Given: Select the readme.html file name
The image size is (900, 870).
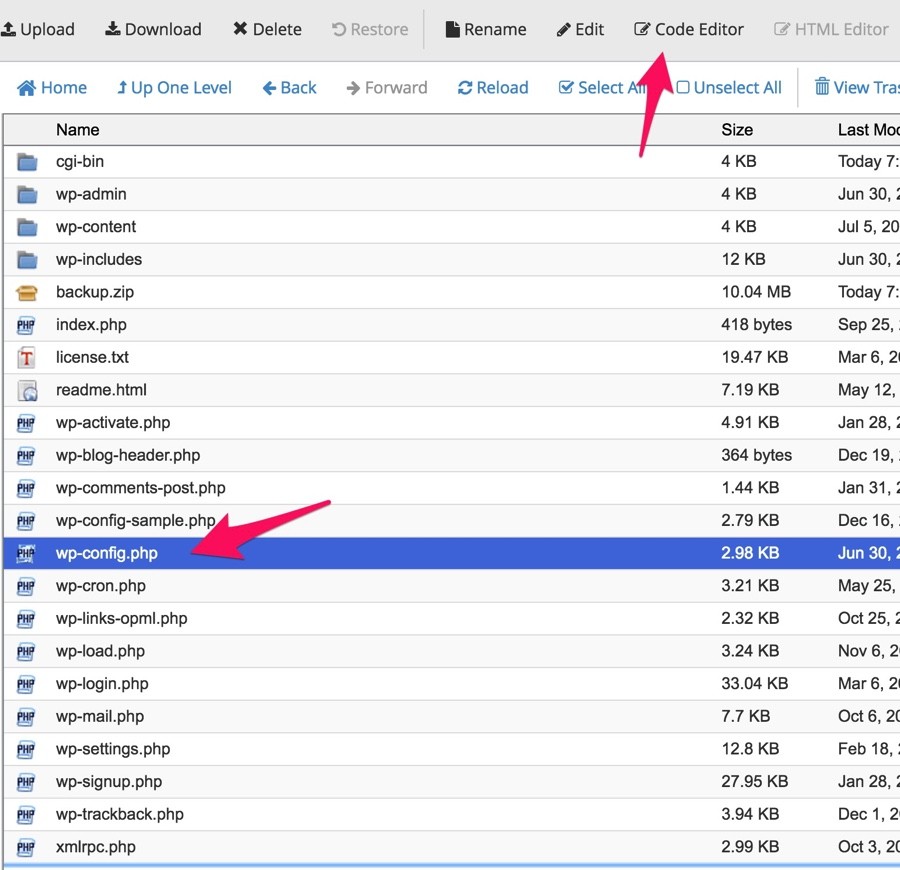Looking at the screenshot, I should 102,390.
